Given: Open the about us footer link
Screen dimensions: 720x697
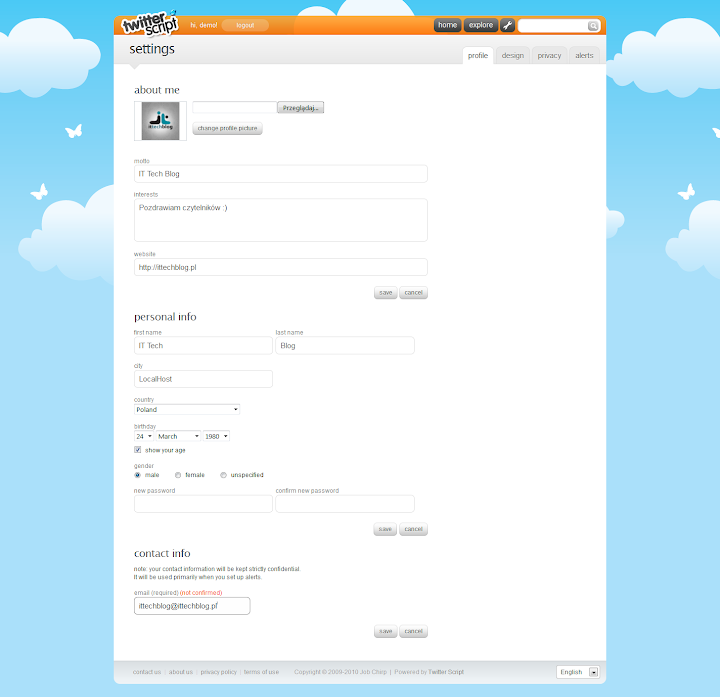Looking at the screenshot, I should 181,672.
